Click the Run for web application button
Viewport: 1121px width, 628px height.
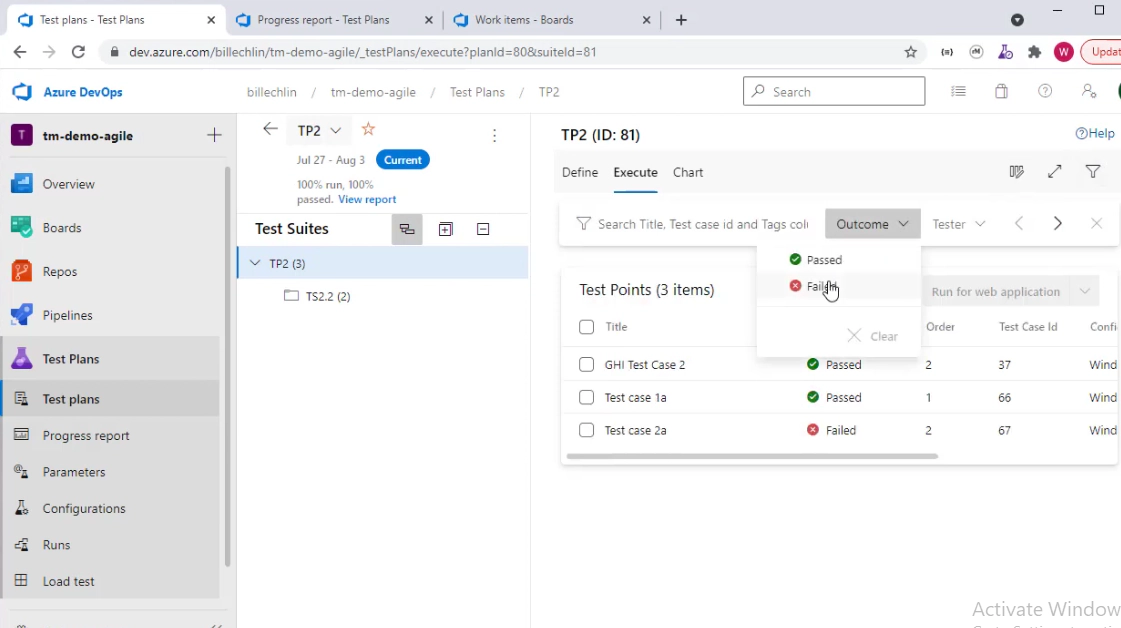pos(994,292)
